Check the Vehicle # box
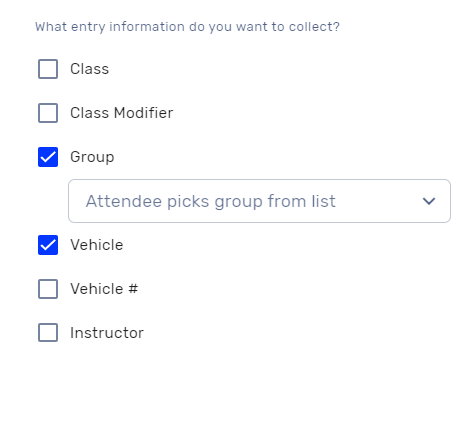Image resolution: width=466 pixels, height=440 pixels. (x=48, y=289)
